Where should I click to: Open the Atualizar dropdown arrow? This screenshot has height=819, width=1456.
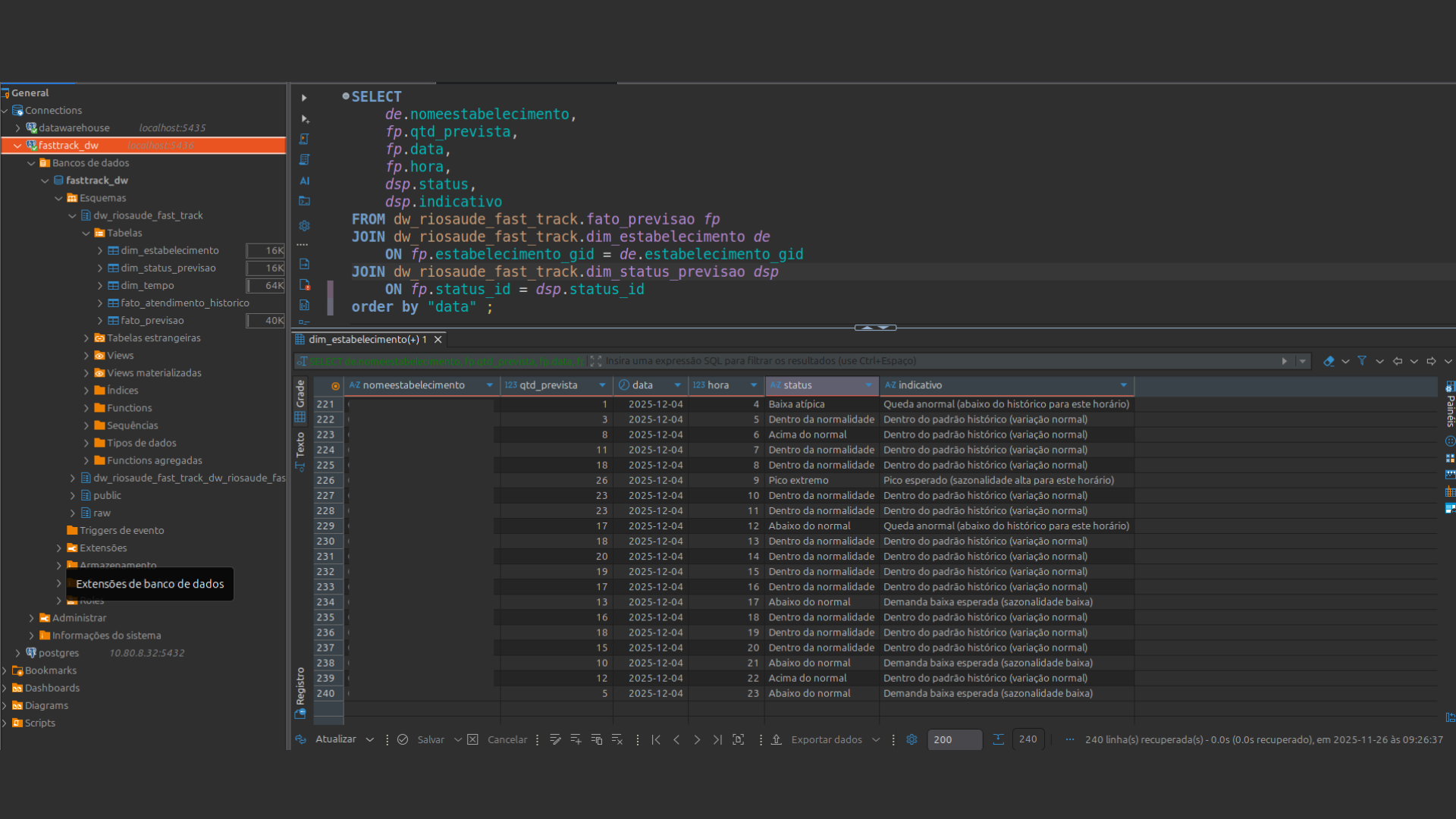(x=370, y=739)
